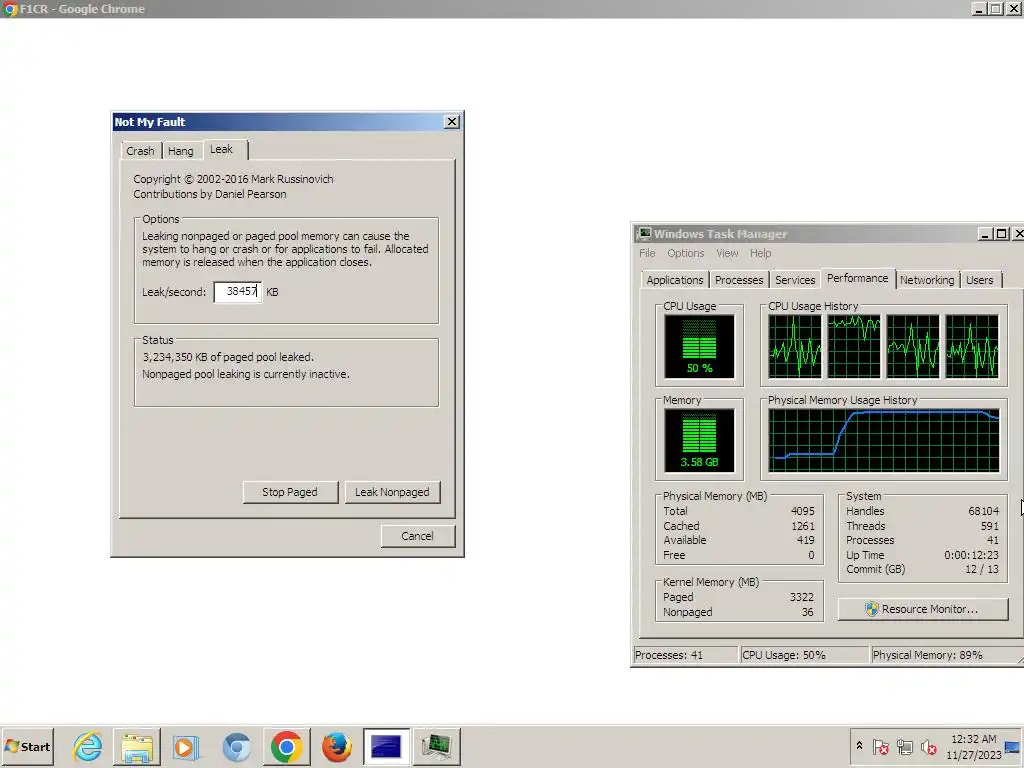Viewport: 1024px width, 768px height.
Task: Switch to the Networking tab
Action: [927, 280]
